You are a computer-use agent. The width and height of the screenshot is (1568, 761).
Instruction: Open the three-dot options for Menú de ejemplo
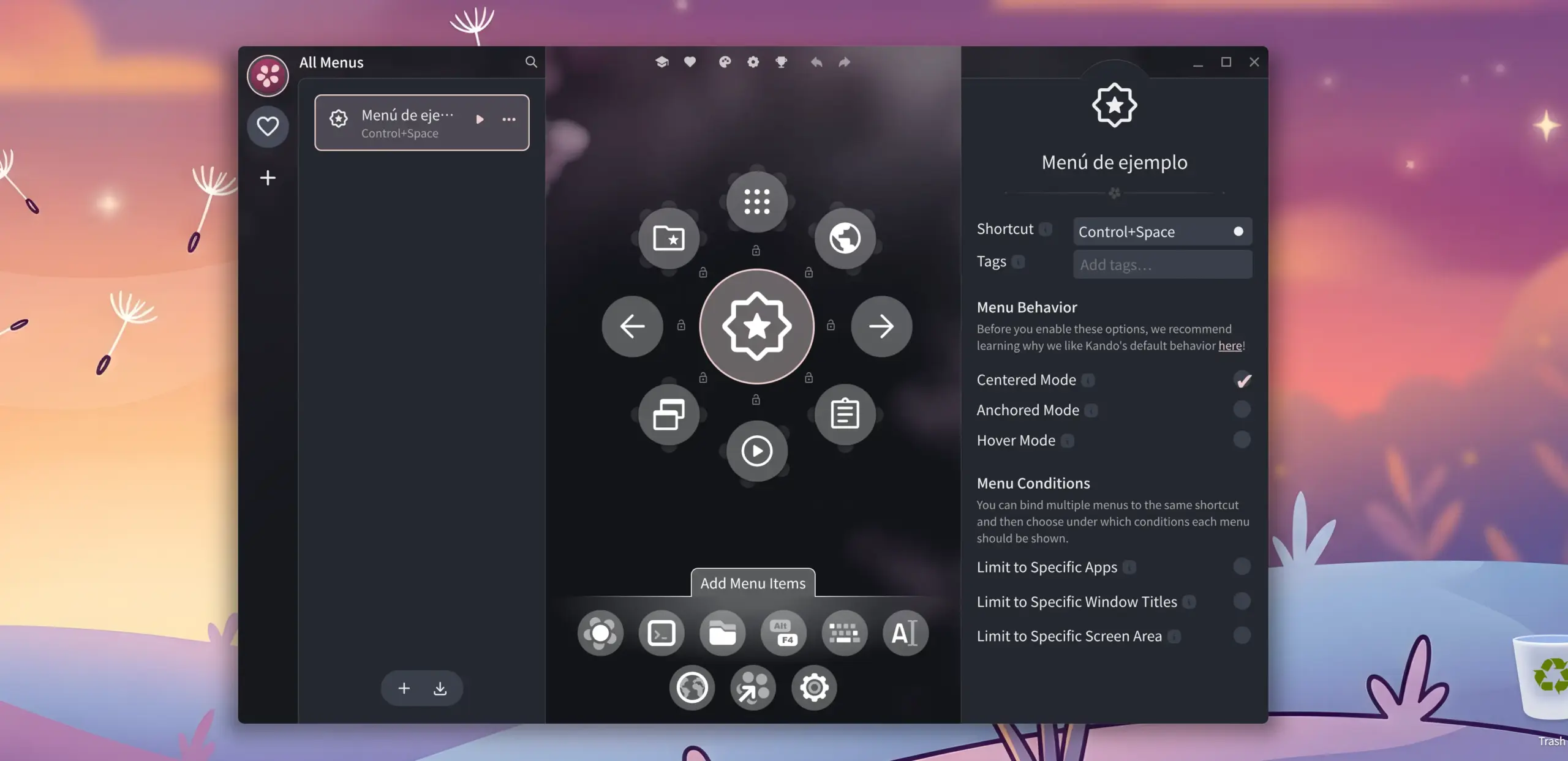click(509, 119)
